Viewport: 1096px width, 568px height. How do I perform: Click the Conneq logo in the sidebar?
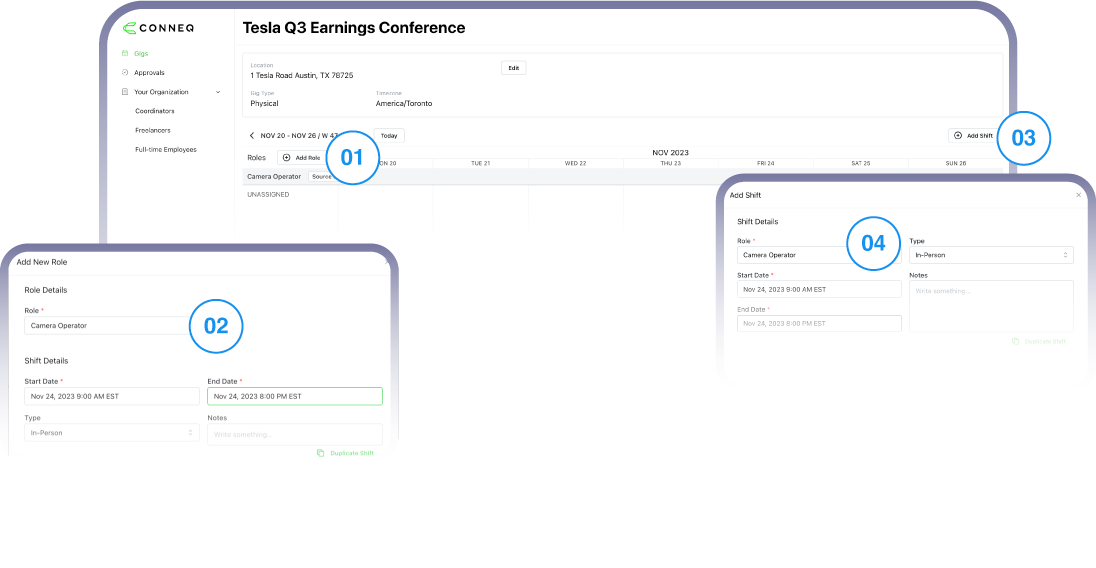(x=158, y=28)
